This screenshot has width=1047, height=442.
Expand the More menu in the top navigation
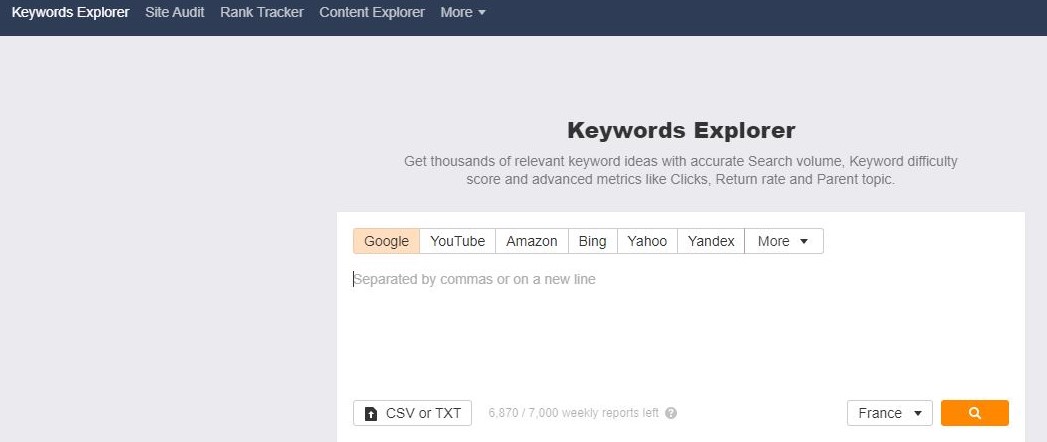coord(463,12)
